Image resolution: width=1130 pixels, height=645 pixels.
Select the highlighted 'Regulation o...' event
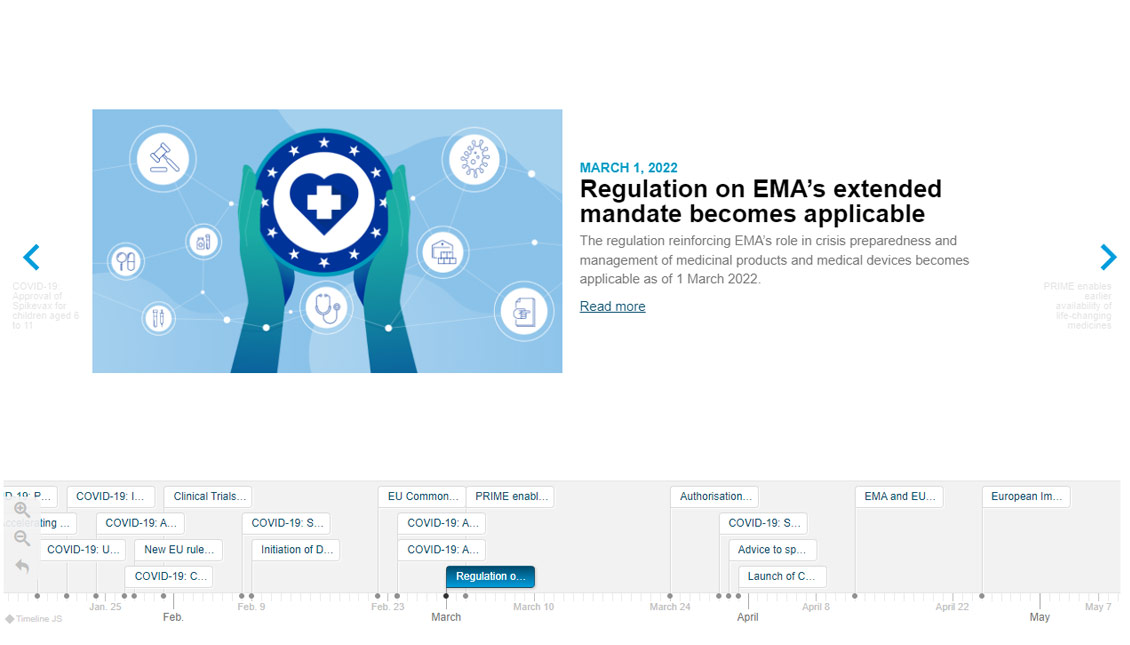(x=490, y=576)
